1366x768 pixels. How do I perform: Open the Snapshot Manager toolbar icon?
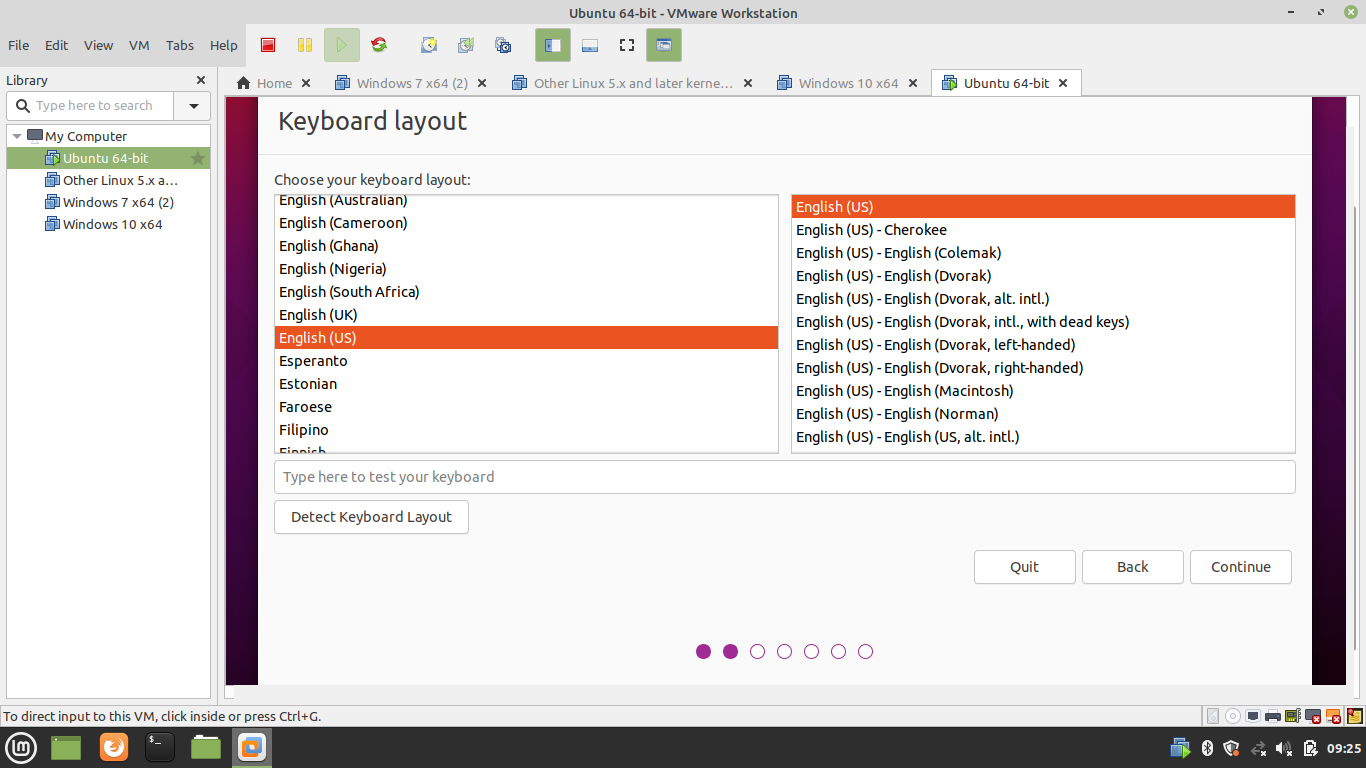(x=504, y=45)
